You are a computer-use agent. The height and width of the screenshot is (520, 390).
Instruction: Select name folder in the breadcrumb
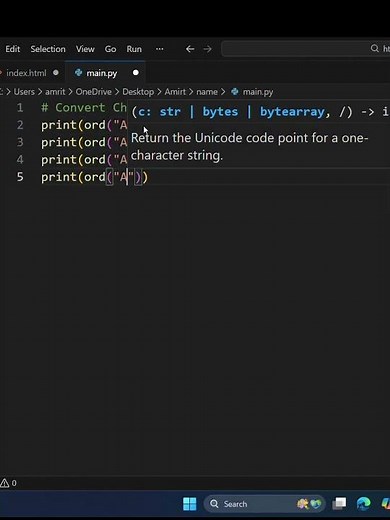(207, 92)
